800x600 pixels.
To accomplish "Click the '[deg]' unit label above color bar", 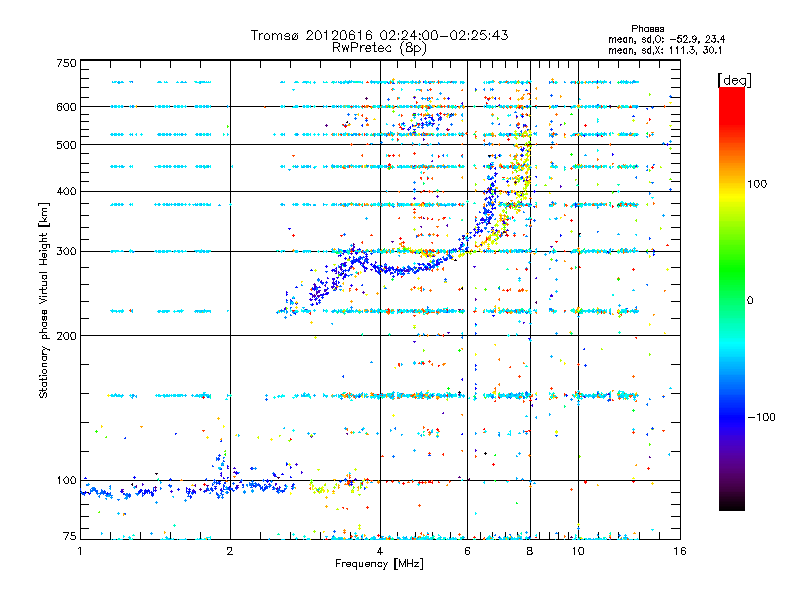I will [x=734, y=80].
